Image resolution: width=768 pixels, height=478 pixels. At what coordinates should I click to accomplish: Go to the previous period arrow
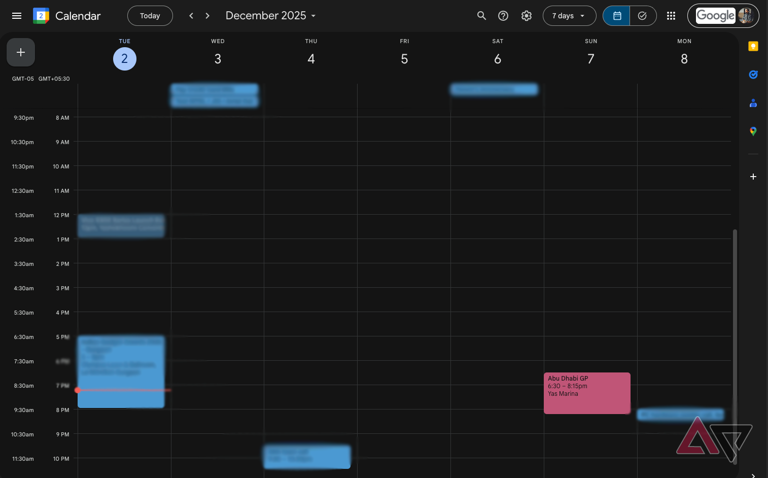tap(191, 16)
